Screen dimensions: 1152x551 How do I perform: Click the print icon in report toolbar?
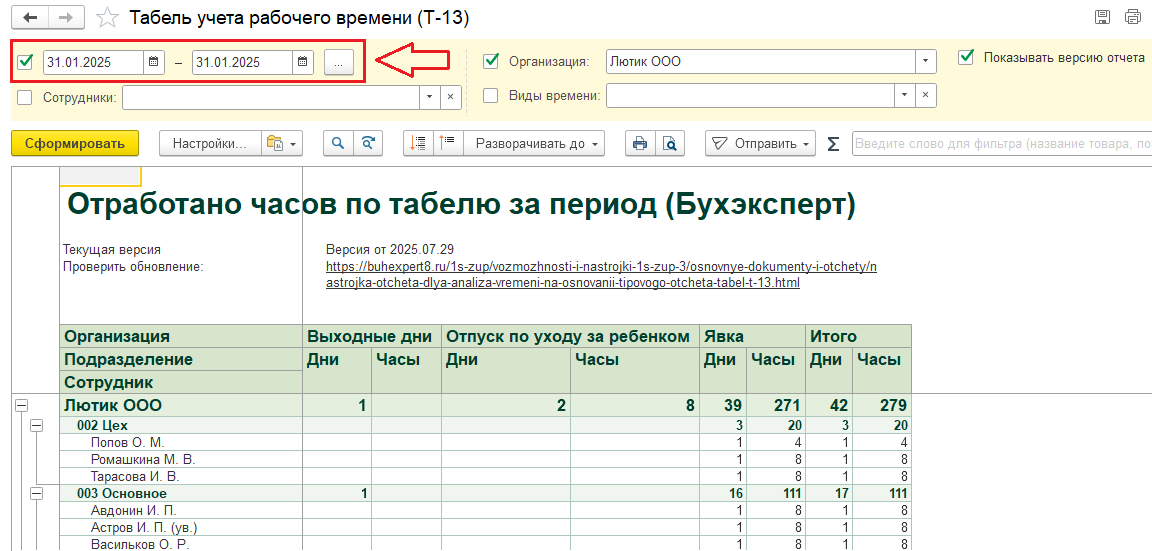pos(639,143)
